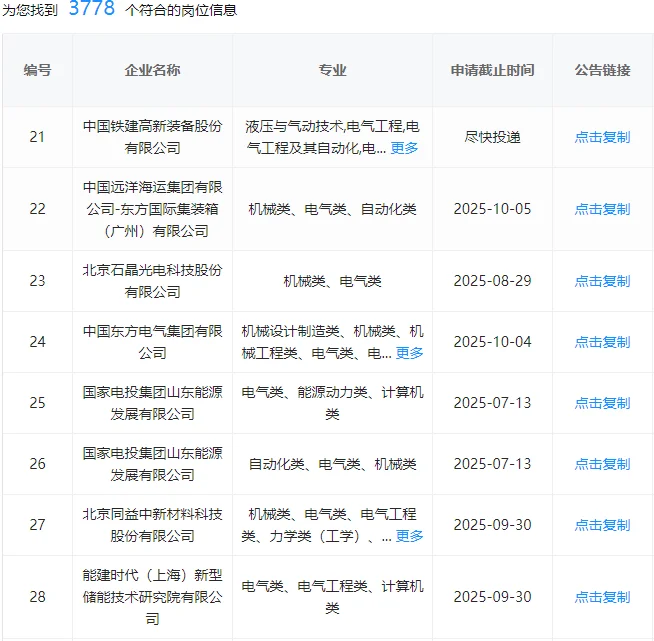Select the 3778 result count
The height and width of the screenshot is (641, 654).
point(92,8)
